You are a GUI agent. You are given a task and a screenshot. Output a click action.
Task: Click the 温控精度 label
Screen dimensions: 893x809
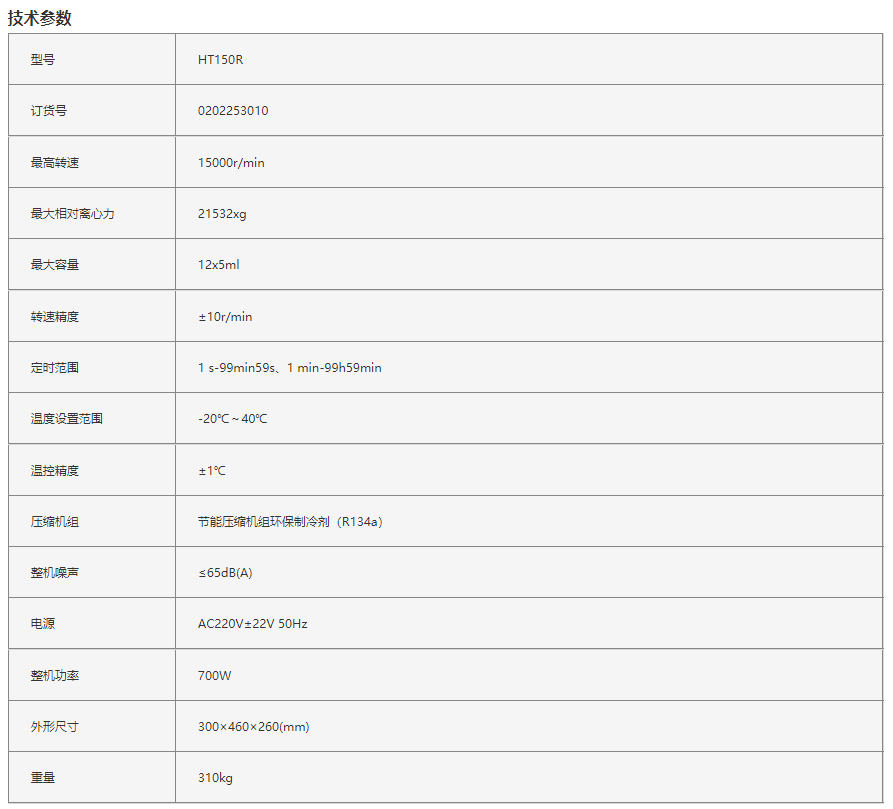[x=55, y=471]
